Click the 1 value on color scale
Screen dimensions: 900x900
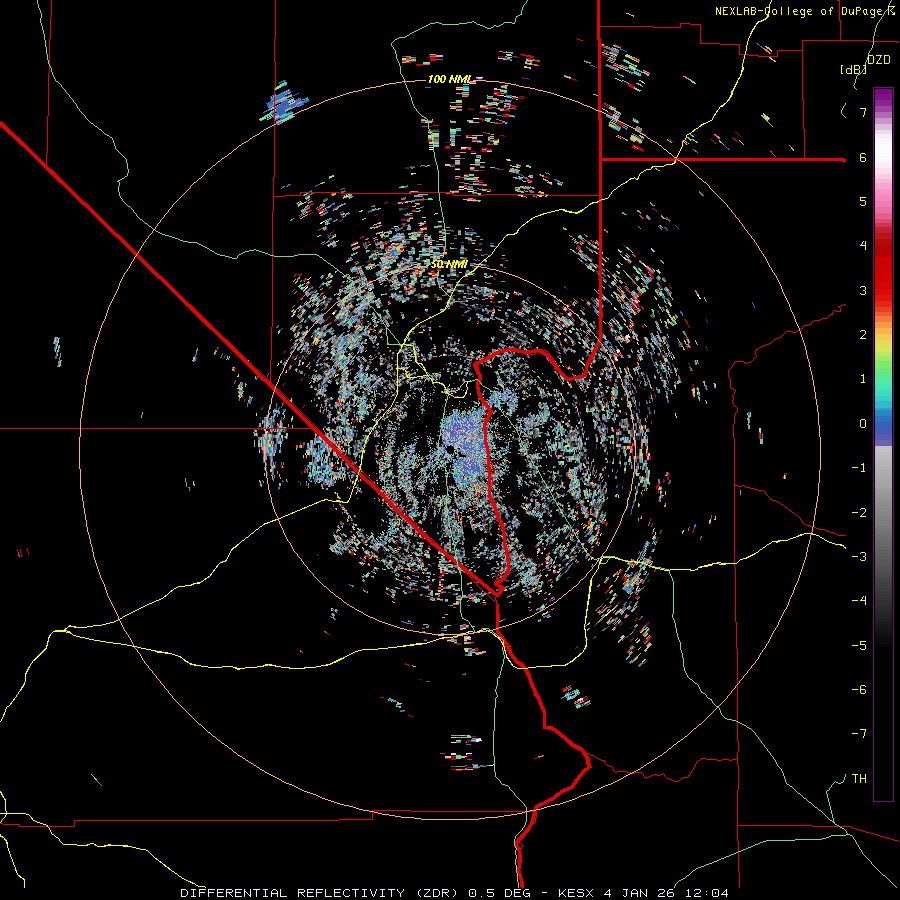[x=863, y=379]
